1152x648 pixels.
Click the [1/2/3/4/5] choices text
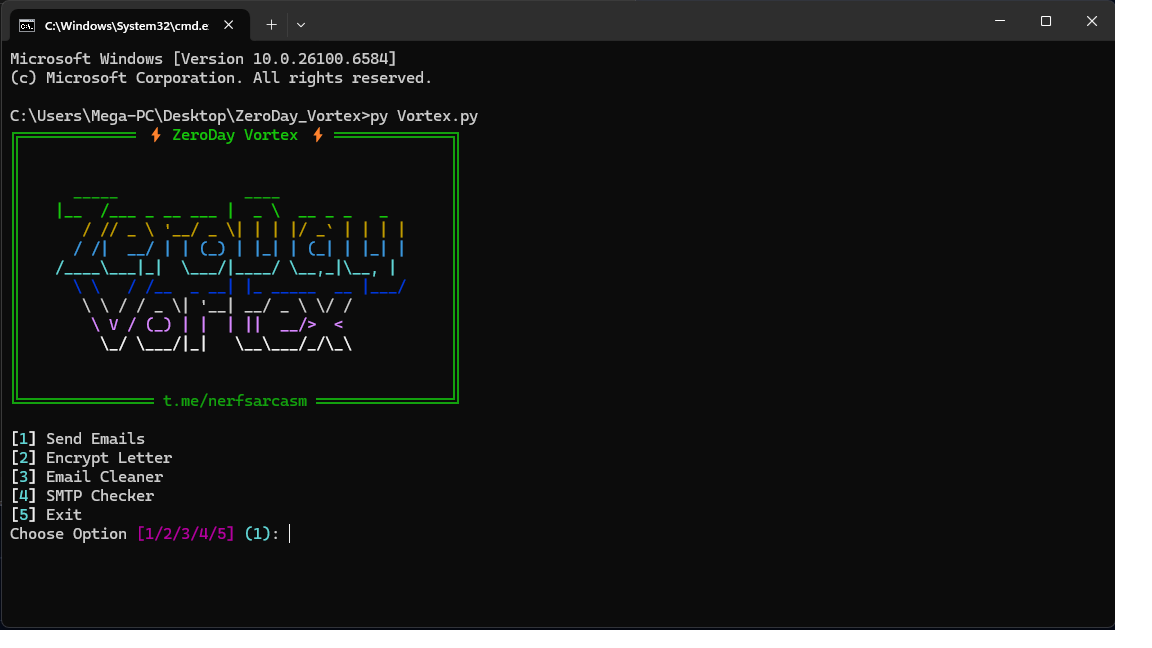click(x=186, y=534)
